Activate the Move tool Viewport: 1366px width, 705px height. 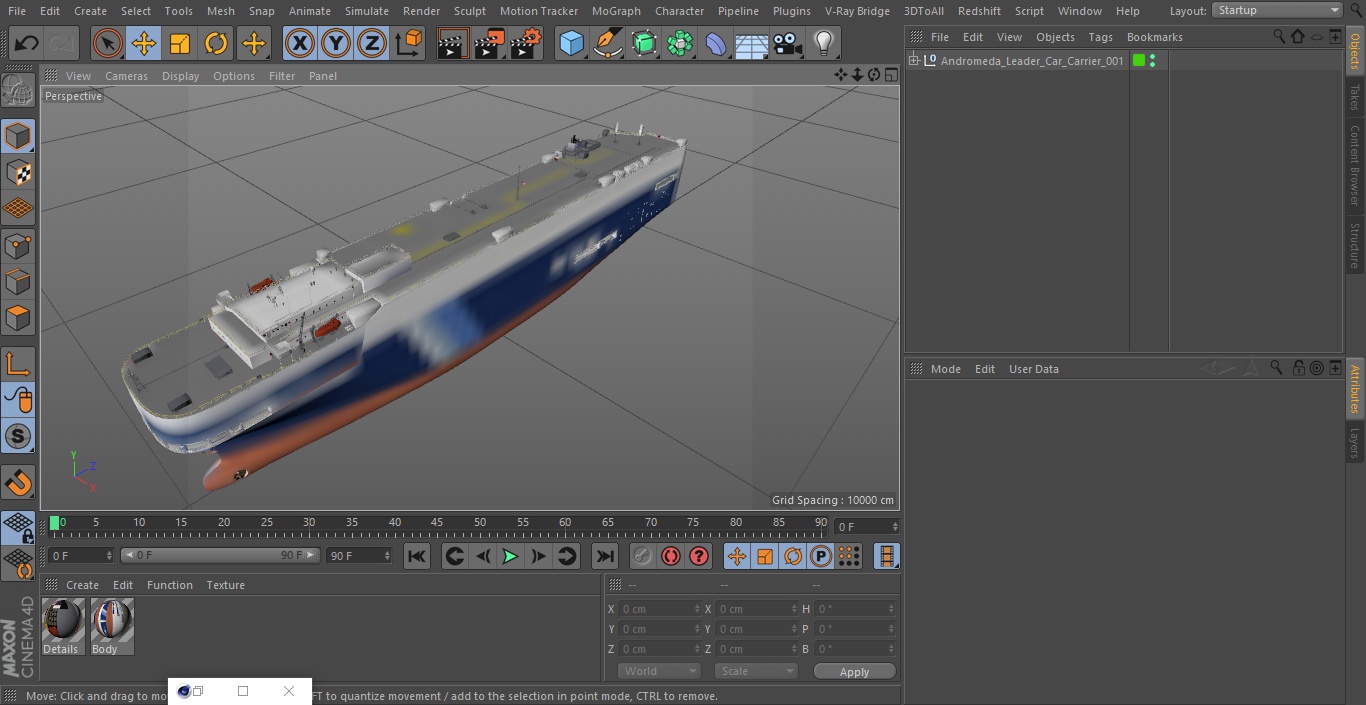pyautogui.click(x=144, y=43)
